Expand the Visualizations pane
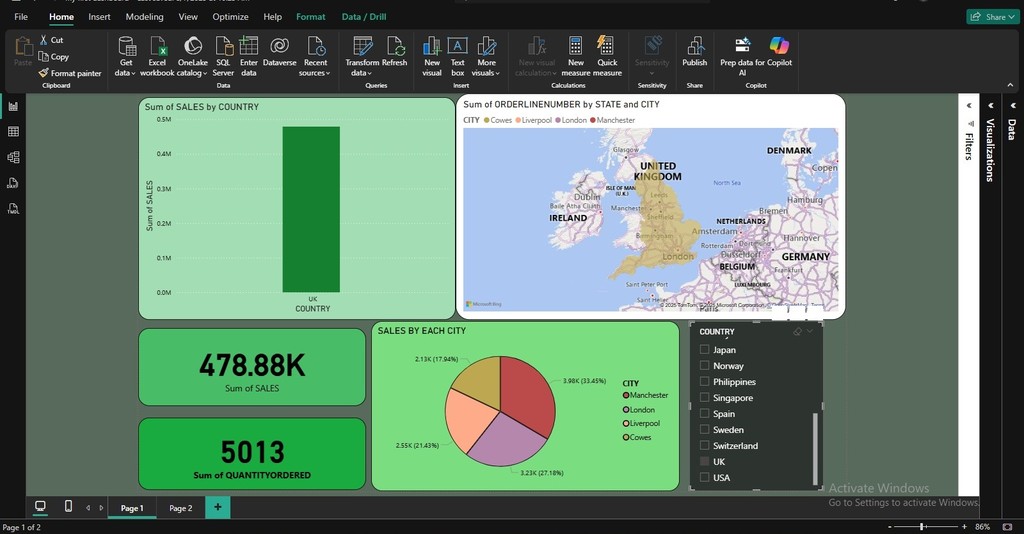The height and width of the screenshot is (534, 1024). coord(991,106)
